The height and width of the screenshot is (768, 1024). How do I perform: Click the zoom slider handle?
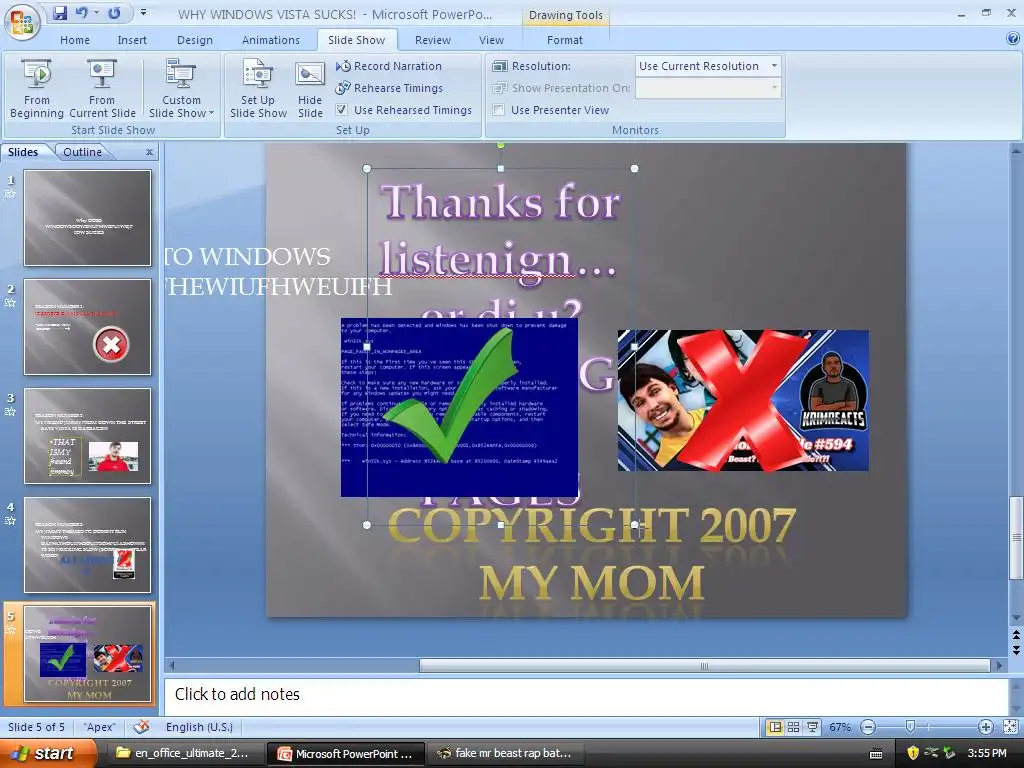click(x=910, y=727)
